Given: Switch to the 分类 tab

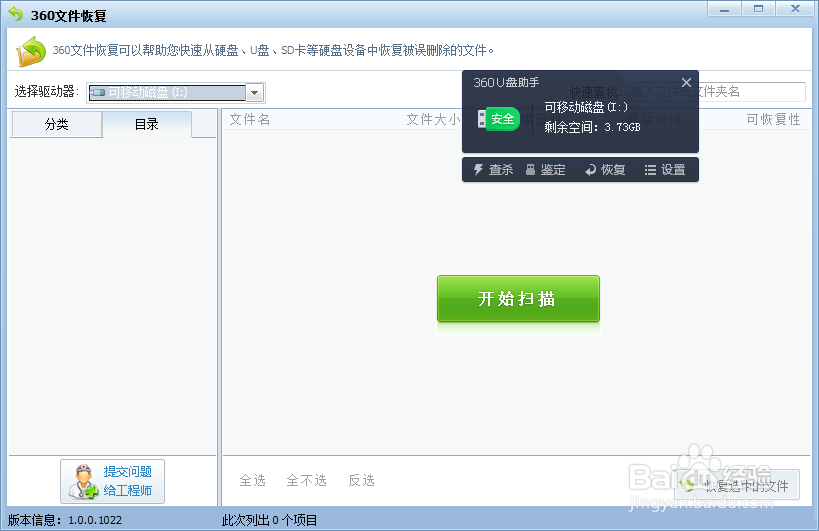Looking at the screenshot, I should 56,124.
